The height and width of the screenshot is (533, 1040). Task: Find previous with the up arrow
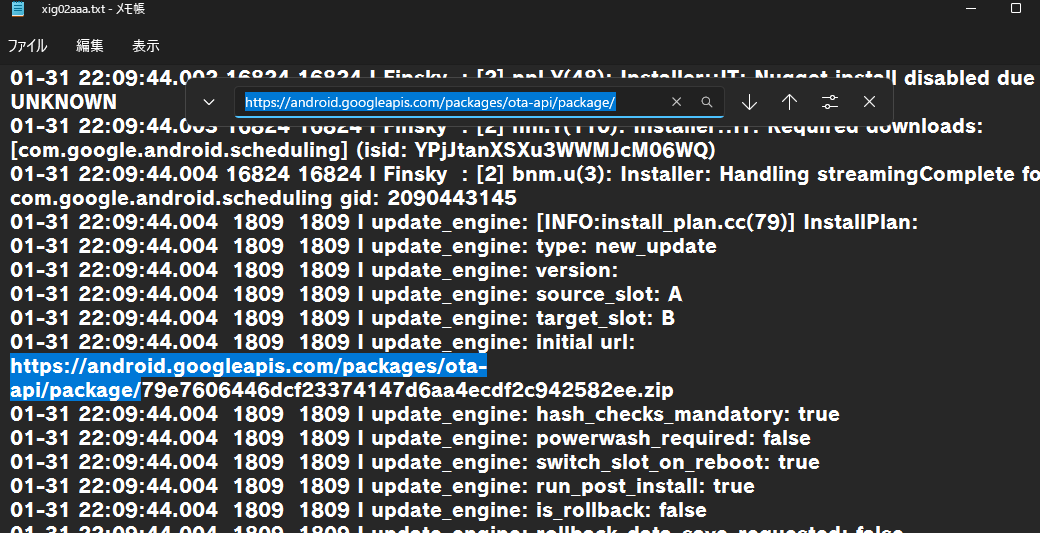(x=789, y=102)
